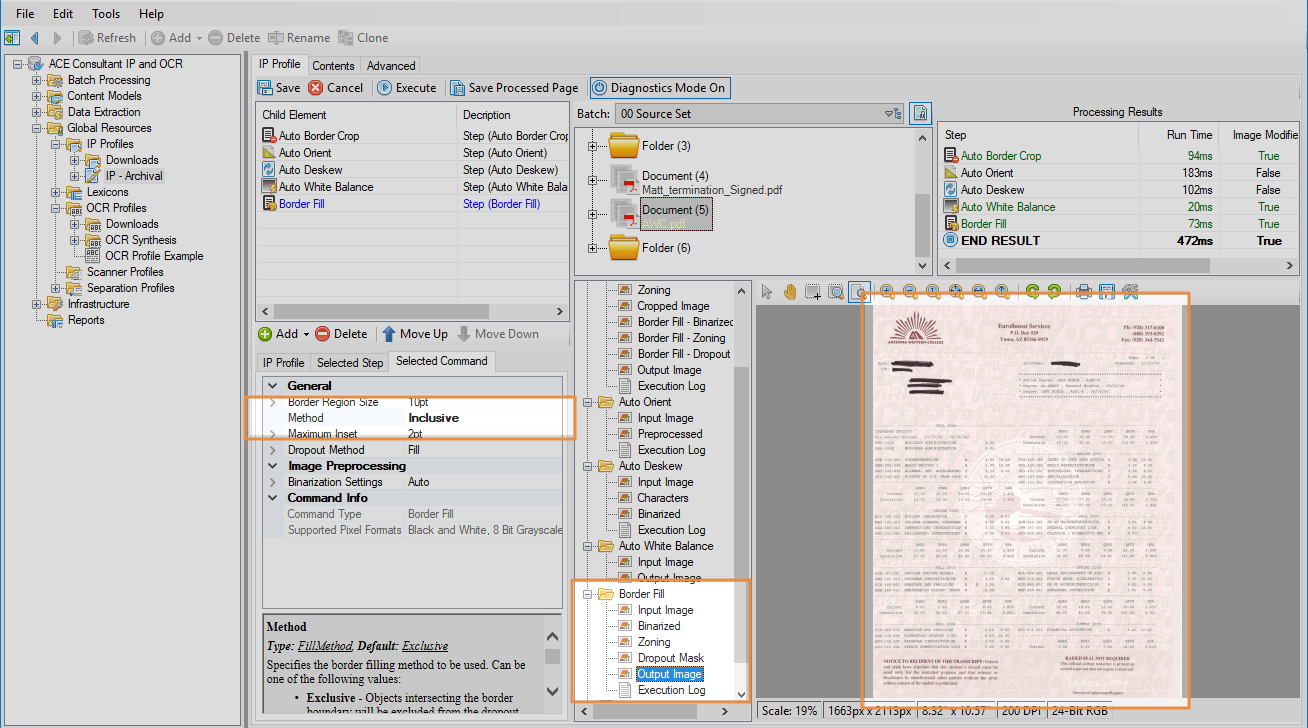The height and width of the screenshot is (728, 1308).
Task: Choose the rectangle region select tool
Action: coord(813,292)
